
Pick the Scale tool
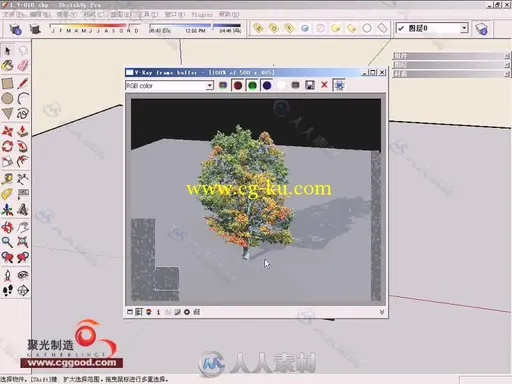[x=7, y=161]
